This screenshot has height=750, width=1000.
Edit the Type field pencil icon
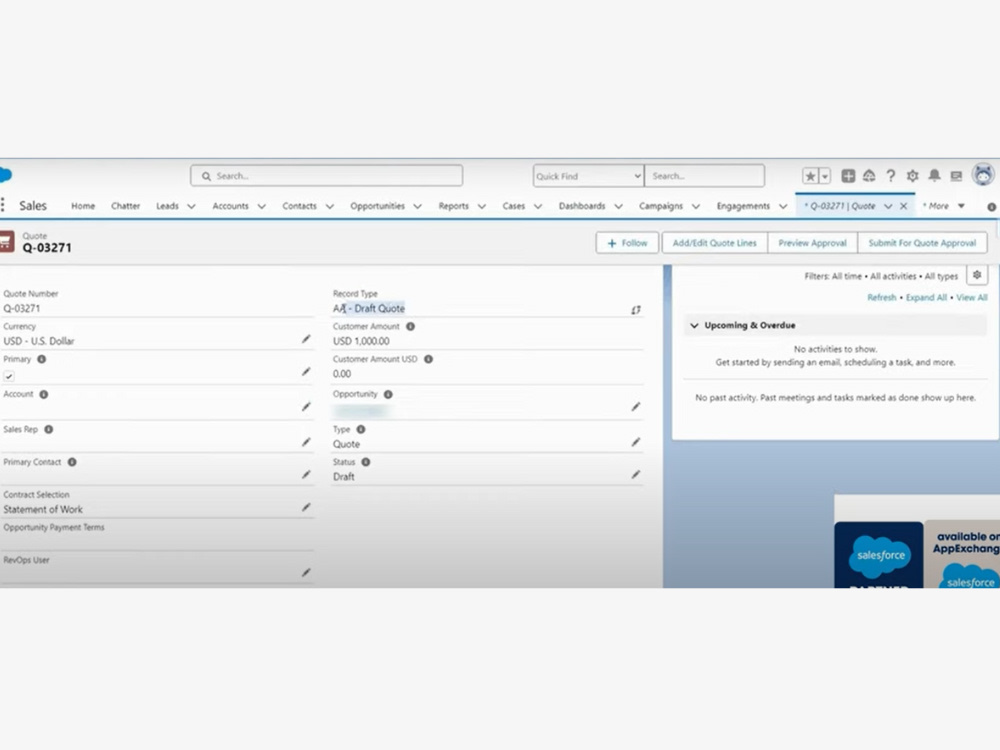636,442
